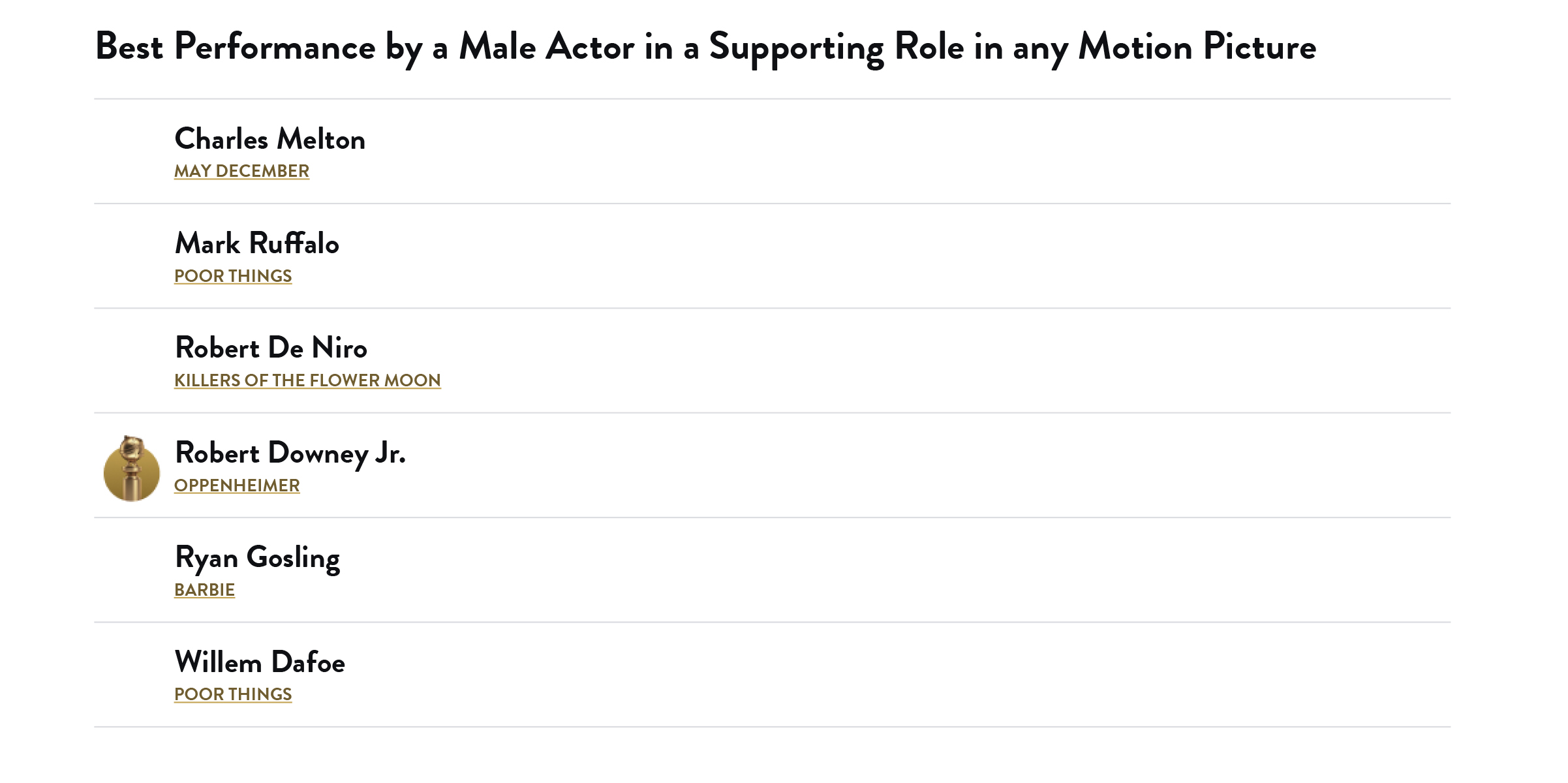Click "Male Actor" in the category heading
The image size is (1568, 783).
click(547, 47)
